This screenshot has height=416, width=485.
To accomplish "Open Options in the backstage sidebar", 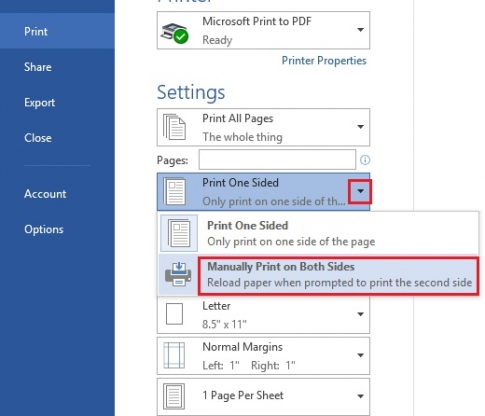I will (44, 229).
